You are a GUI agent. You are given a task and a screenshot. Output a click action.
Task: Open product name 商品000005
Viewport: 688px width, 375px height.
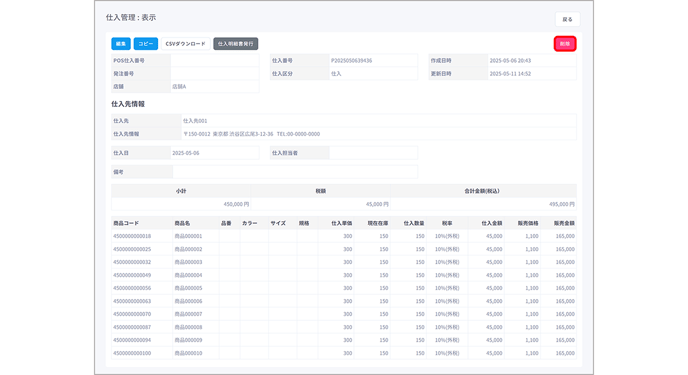click(x=188, y=288)
